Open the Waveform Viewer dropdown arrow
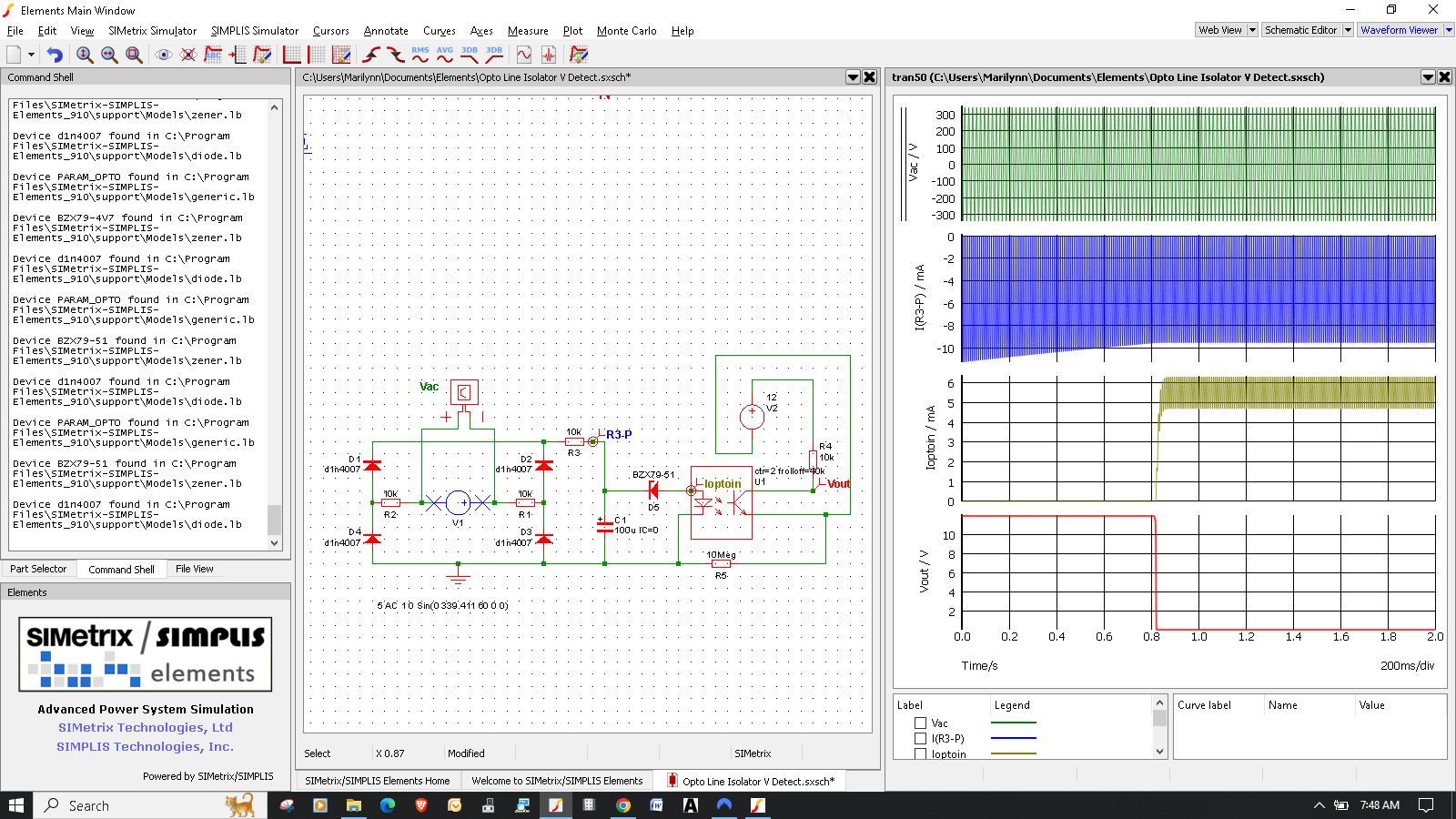This screenshot has height=819, width=1456. (x=1450, y=30)
